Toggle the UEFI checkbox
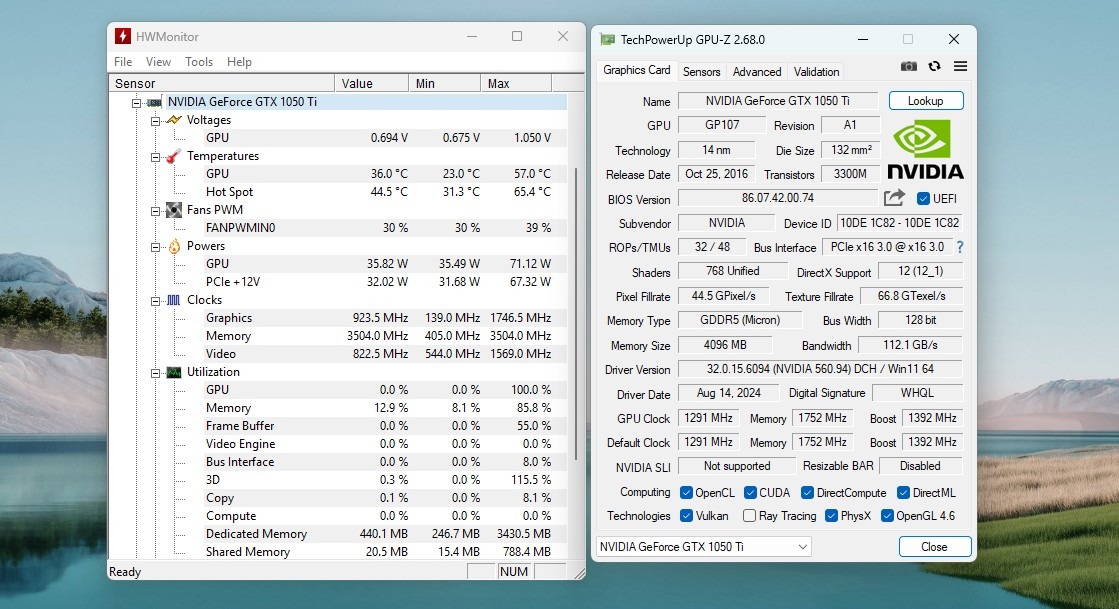Screen dimensions: 1119x609 click(x=923, y=198)
